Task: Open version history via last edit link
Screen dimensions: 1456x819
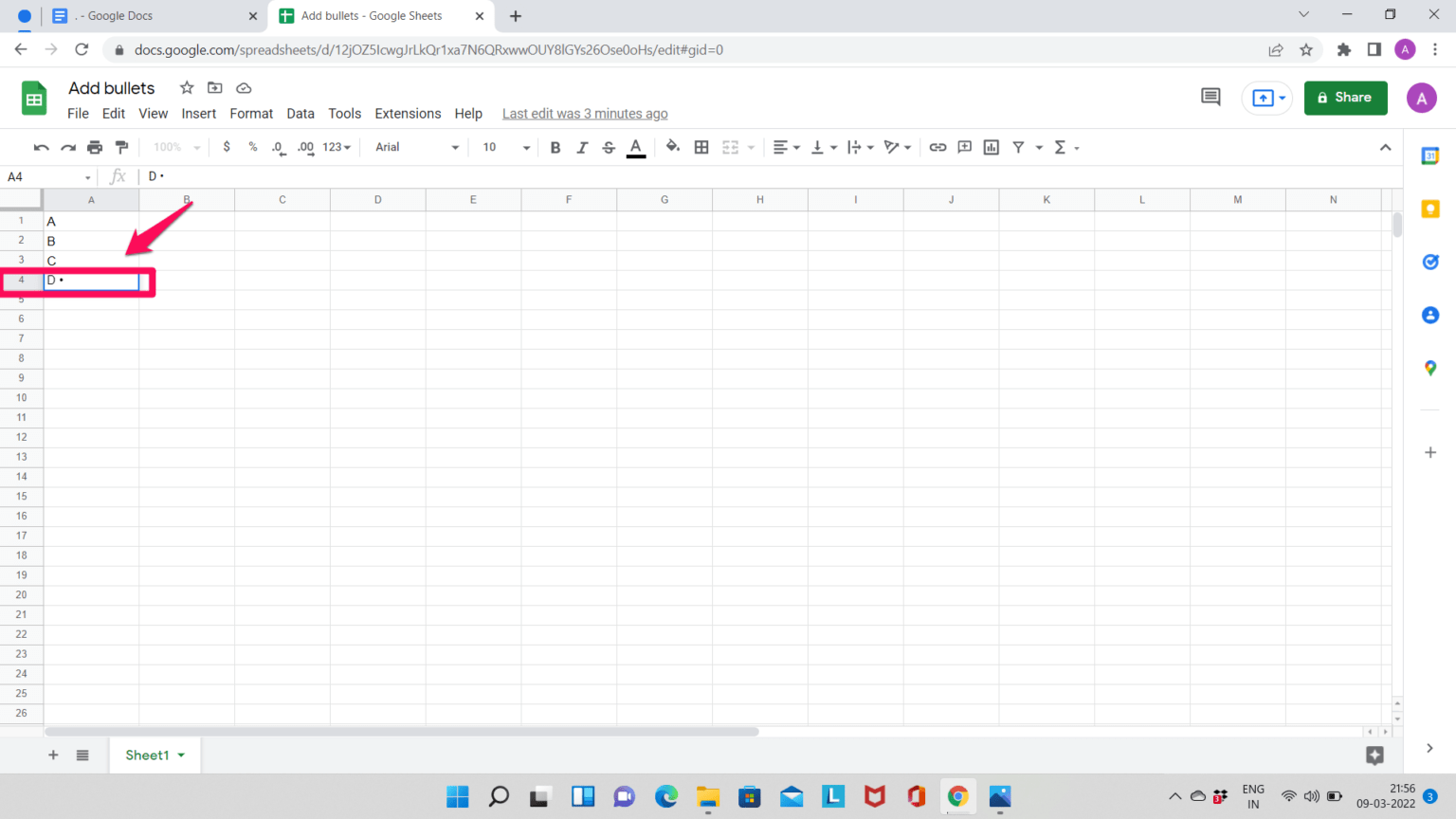Action: pyautogui.click(x=585, y=113)
